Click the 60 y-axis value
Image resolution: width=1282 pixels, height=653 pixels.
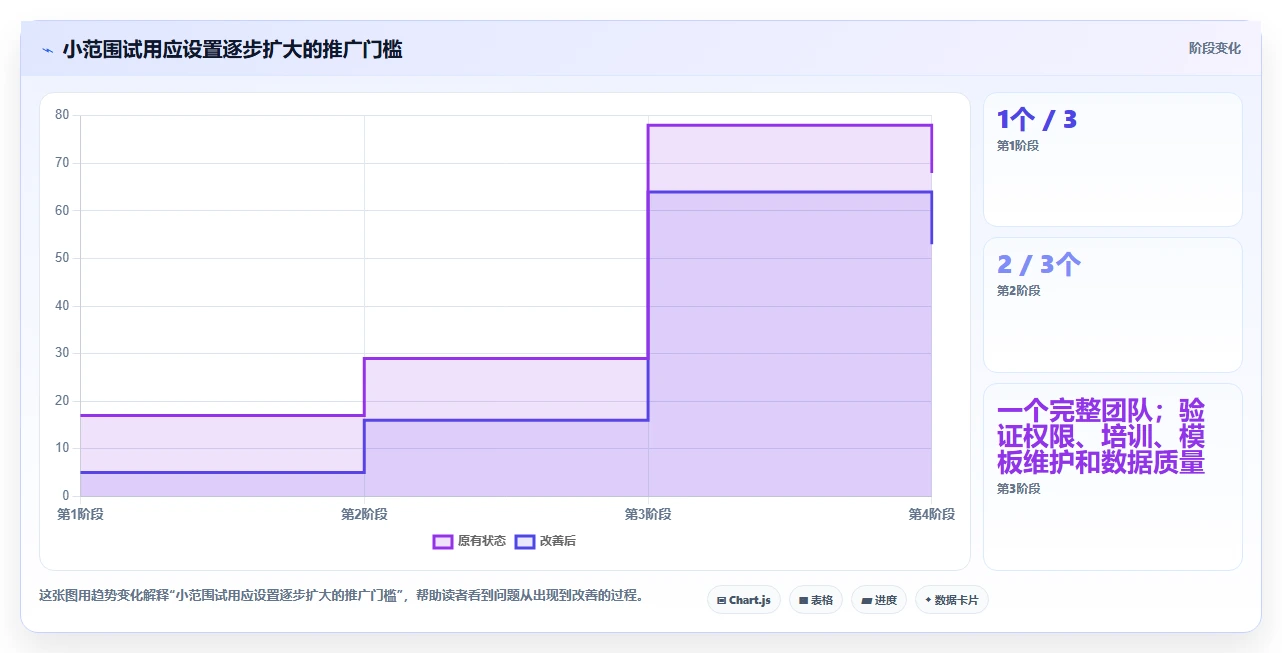pos(62,210)
